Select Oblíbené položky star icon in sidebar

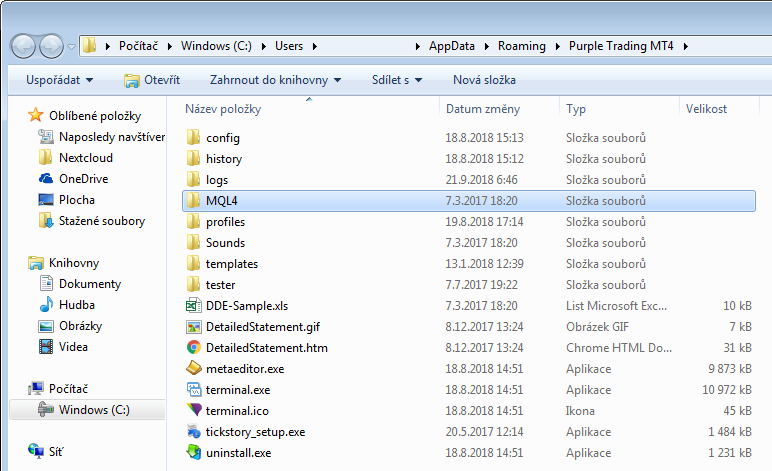[x=35, y=115]
